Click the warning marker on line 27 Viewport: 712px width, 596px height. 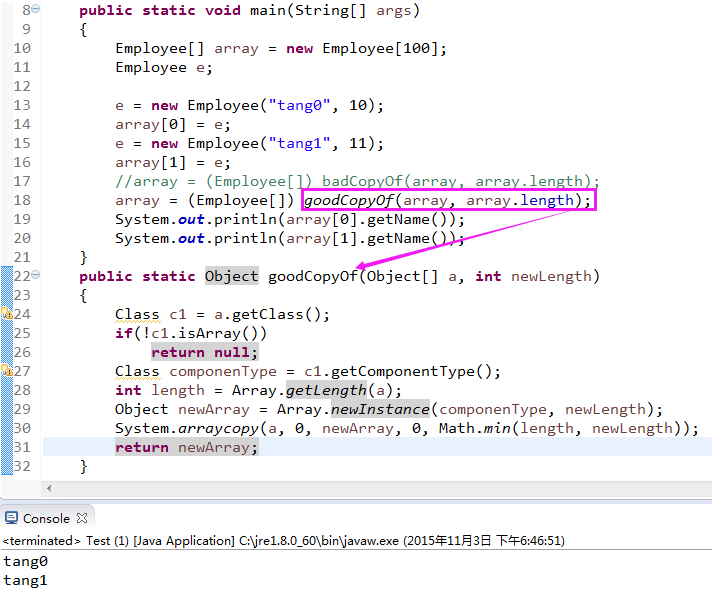point(6,370)
